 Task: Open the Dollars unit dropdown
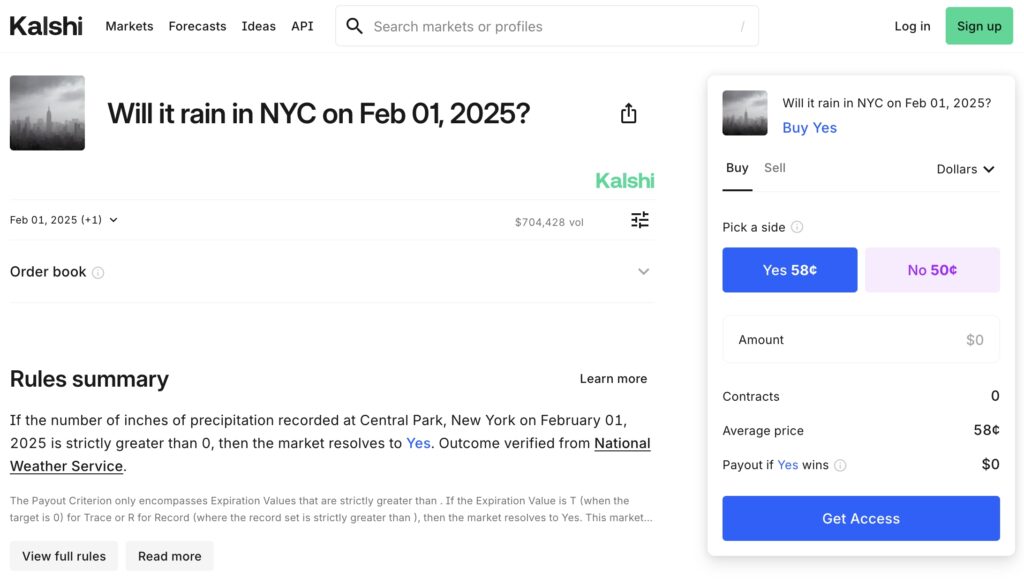tap(965, 169)
